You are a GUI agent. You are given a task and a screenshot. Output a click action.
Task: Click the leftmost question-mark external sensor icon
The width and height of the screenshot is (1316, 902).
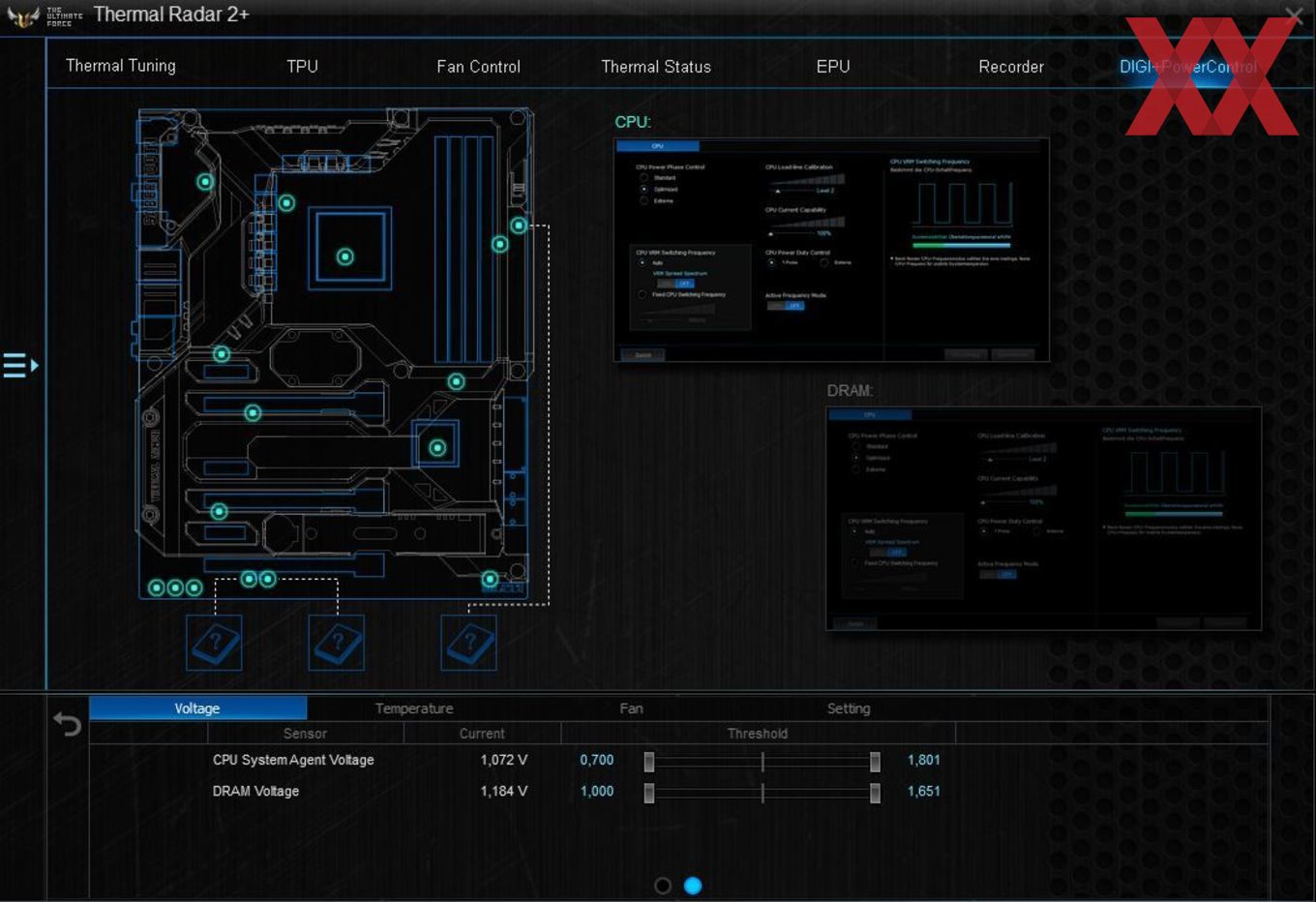pos(214,643)
